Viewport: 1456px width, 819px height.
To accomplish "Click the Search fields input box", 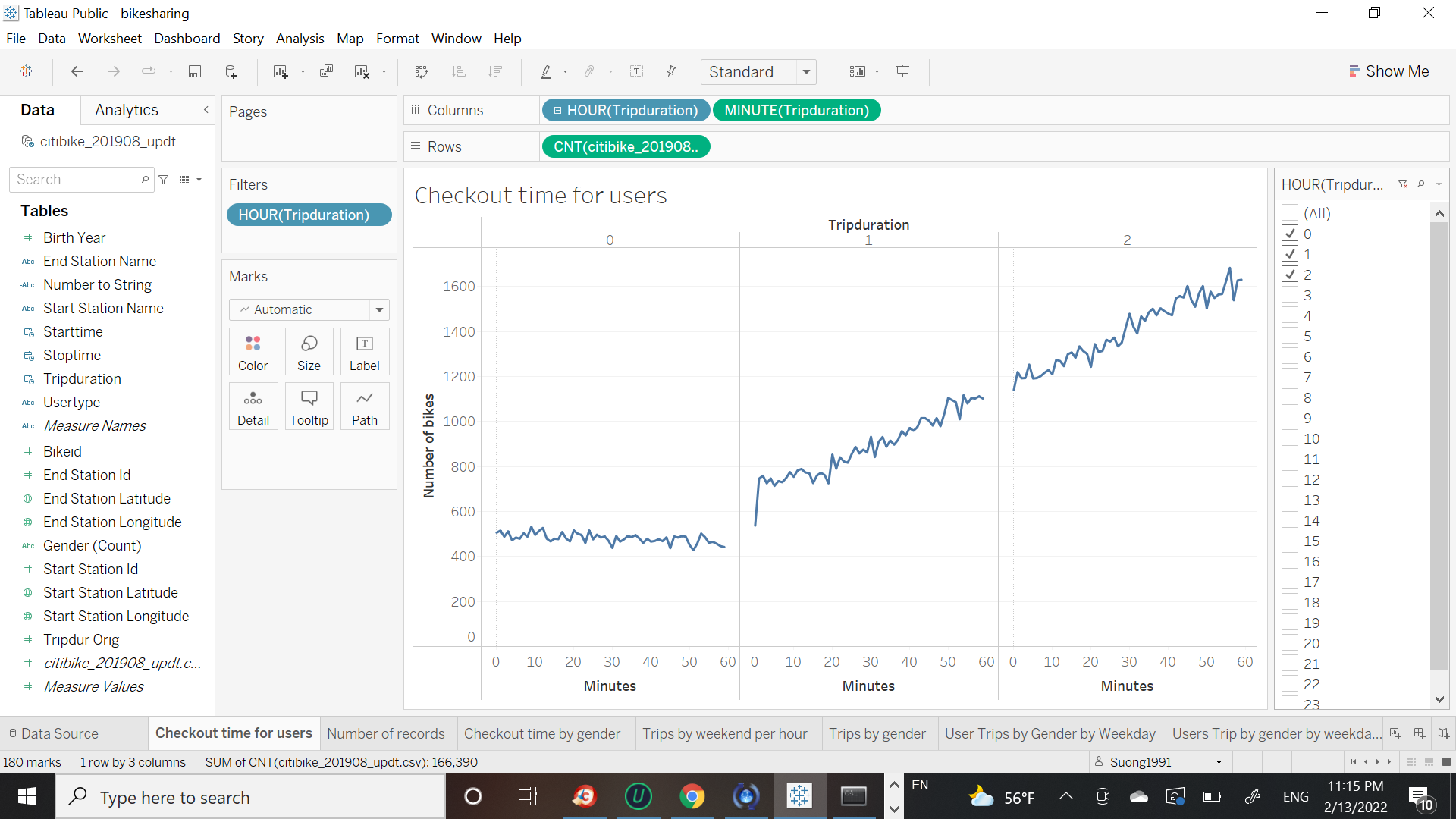I will [76, 180].
